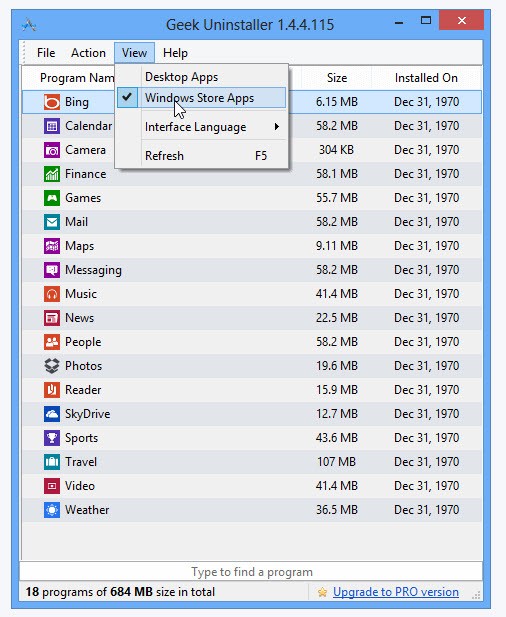The height and width of the screenshot is (617, 506).
Task: Click the Mail envelope icon
Action: click(52, 222)
